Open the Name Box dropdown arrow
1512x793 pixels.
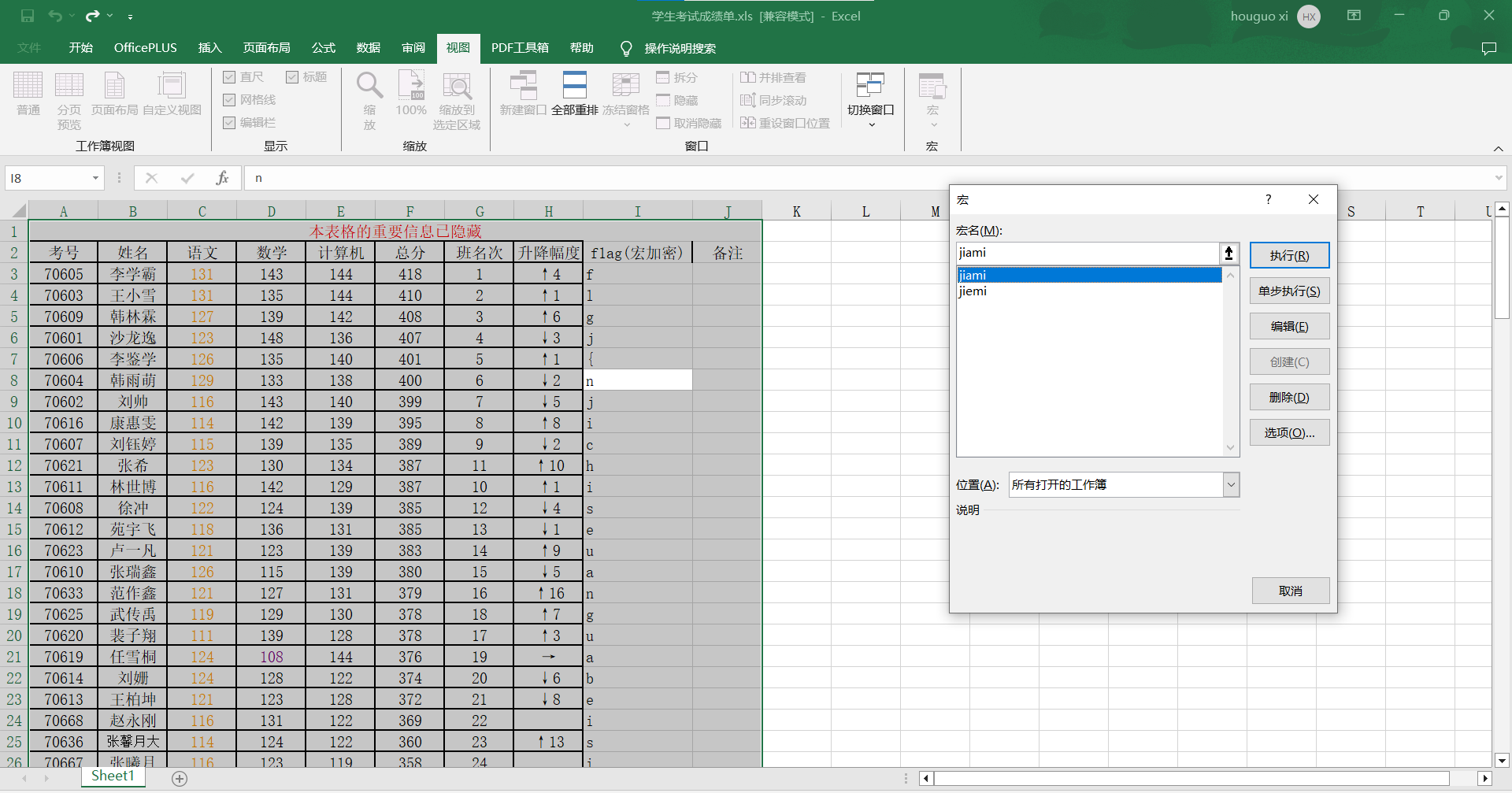[96, 178]
